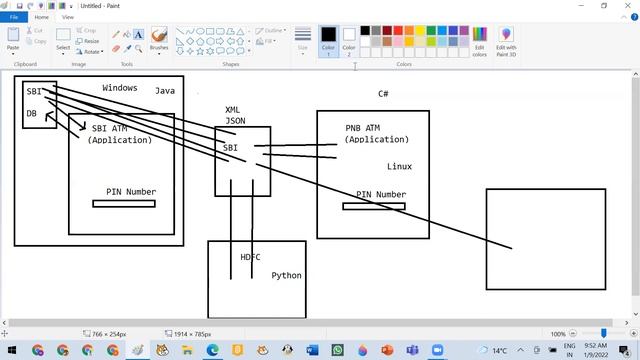Expand the Shapes gallery more arrow
Screen dimensions: 640x360
coord(249,51)
